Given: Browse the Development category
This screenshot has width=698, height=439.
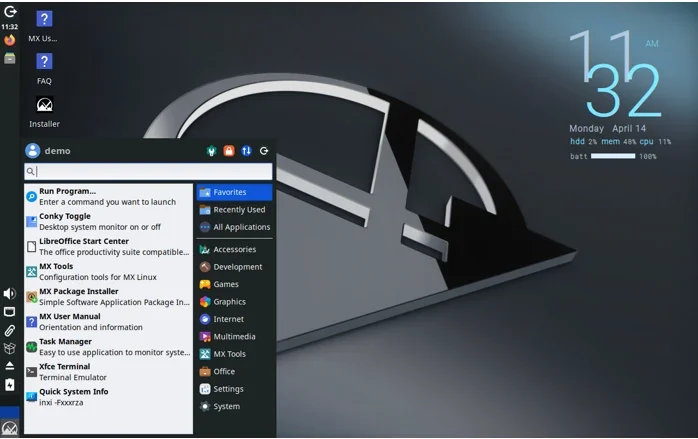Looking at the screenshot, I should [234, 267].
